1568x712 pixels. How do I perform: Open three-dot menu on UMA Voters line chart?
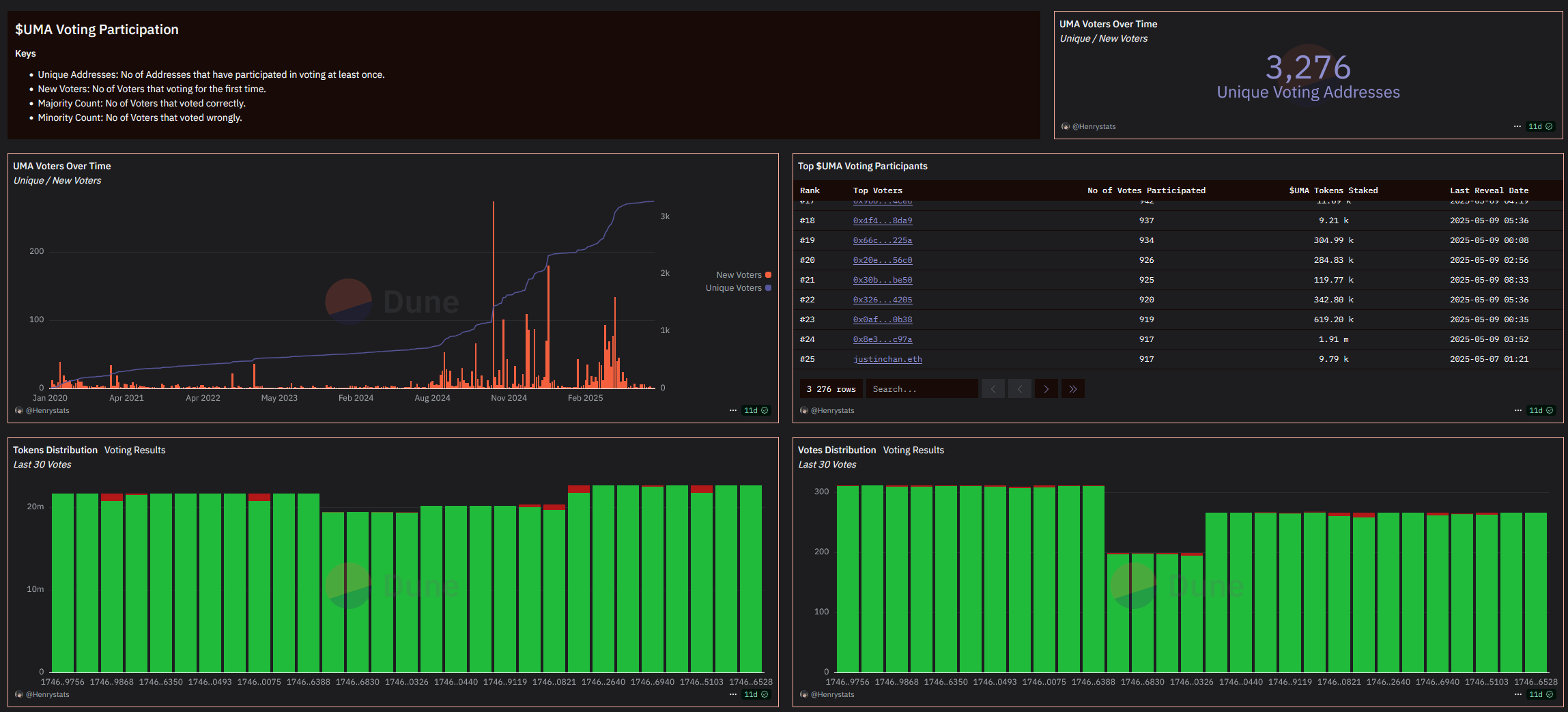pos(732,410)
